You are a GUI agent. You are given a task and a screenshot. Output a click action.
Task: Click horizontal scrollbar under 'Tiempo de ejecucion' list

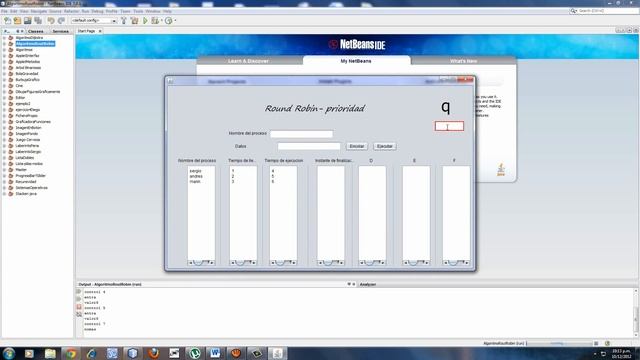283,263
